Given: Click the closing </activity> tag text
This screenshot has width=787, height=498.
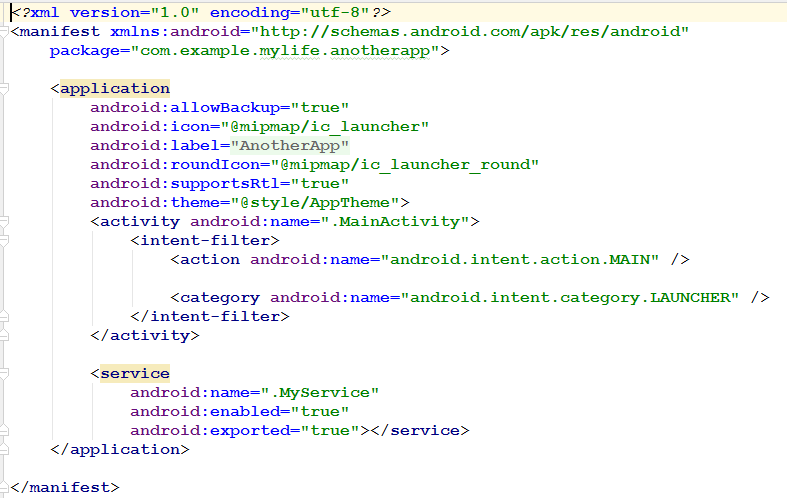Looking at the screenshot, I should tap(145, 336).
